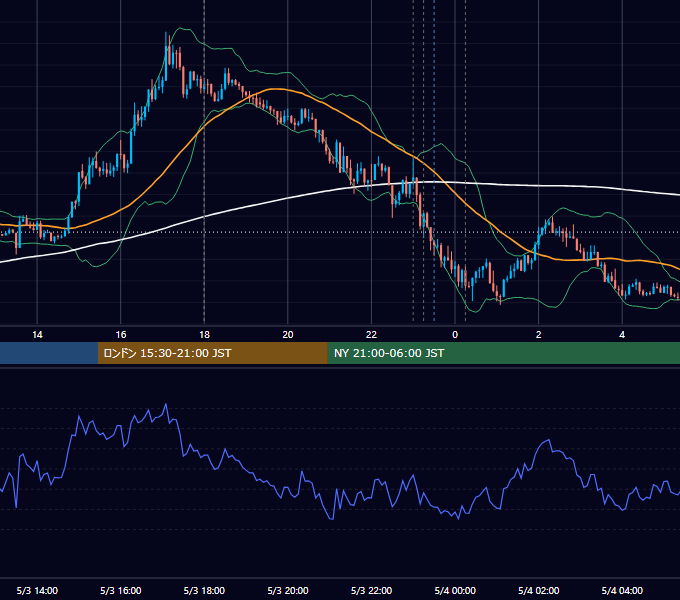The width and height of the screenshot is (680, 600).
Task: Click the 14 hour axis label
Action: (x=37, y=335)
